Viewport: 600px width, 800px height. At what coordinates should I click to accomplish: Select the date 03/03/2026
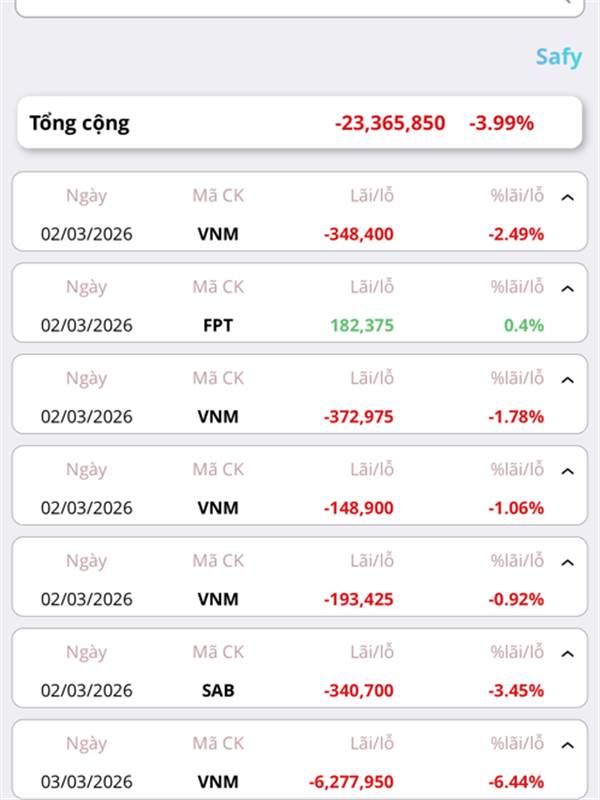click(x=86, y=781)
